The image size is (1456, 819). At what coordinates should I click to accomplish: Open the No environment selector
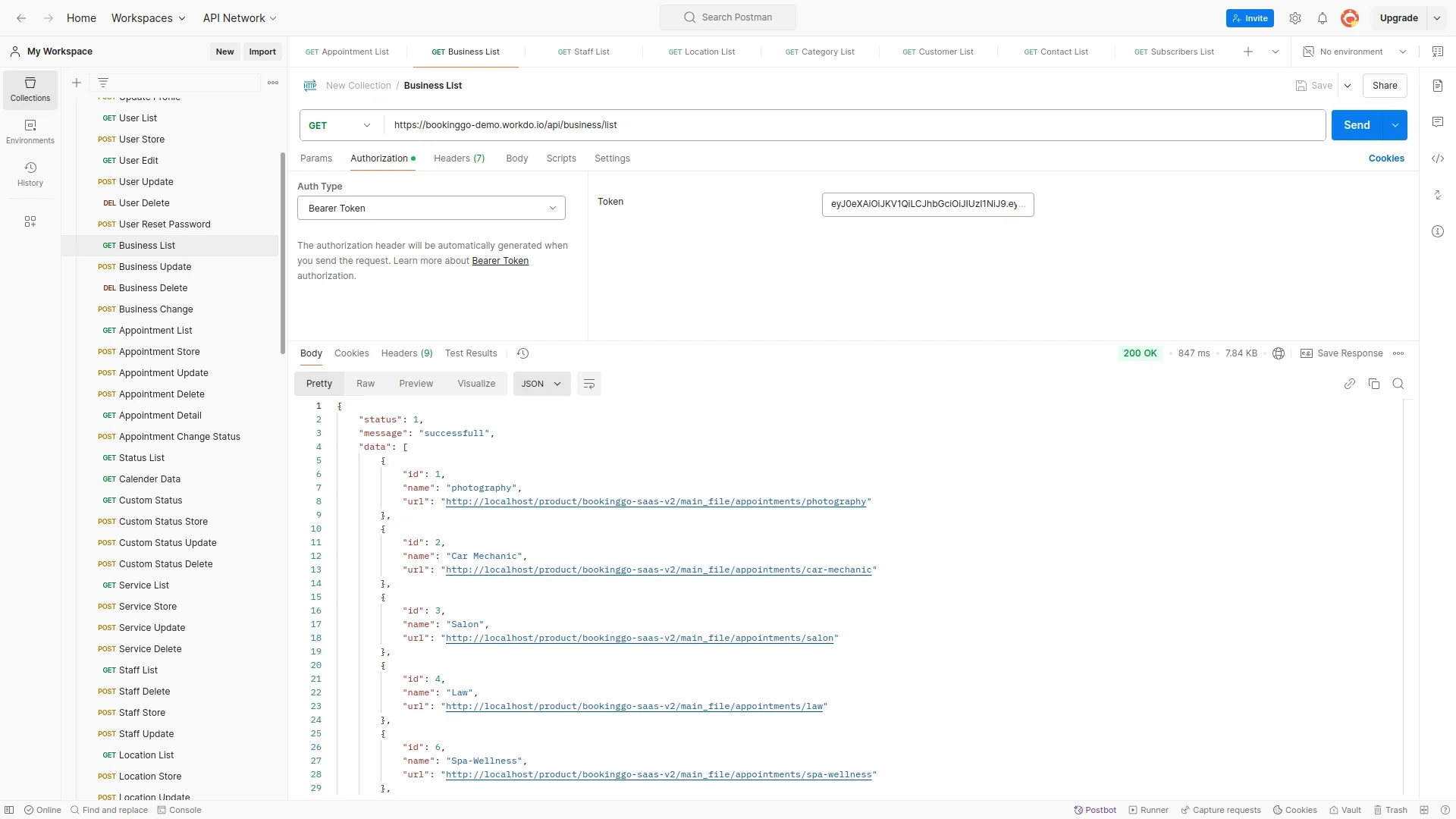[x=1354, y=52]
